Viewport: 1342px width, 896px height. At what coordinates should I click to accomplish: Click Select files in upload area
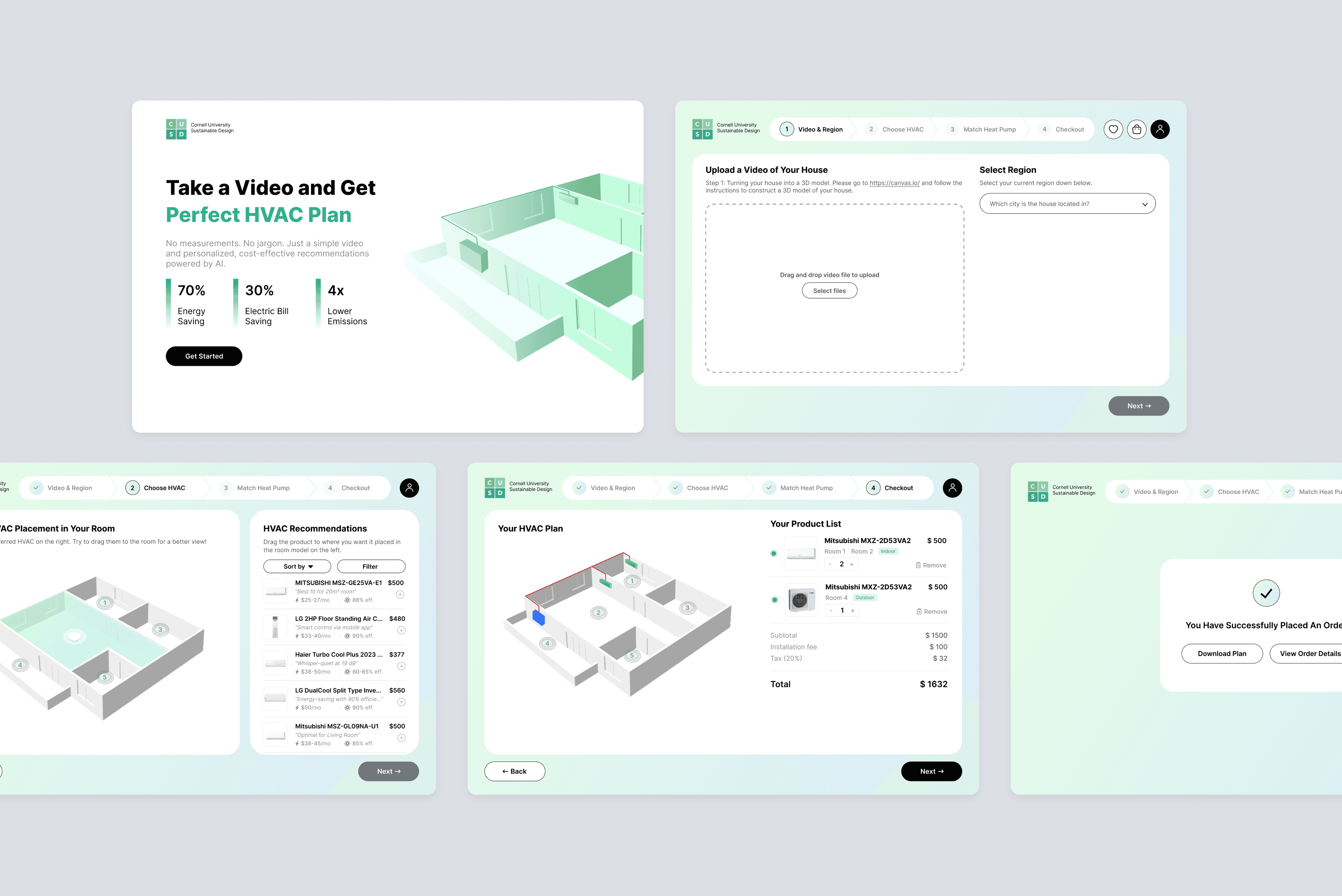(x=829, y=291)
